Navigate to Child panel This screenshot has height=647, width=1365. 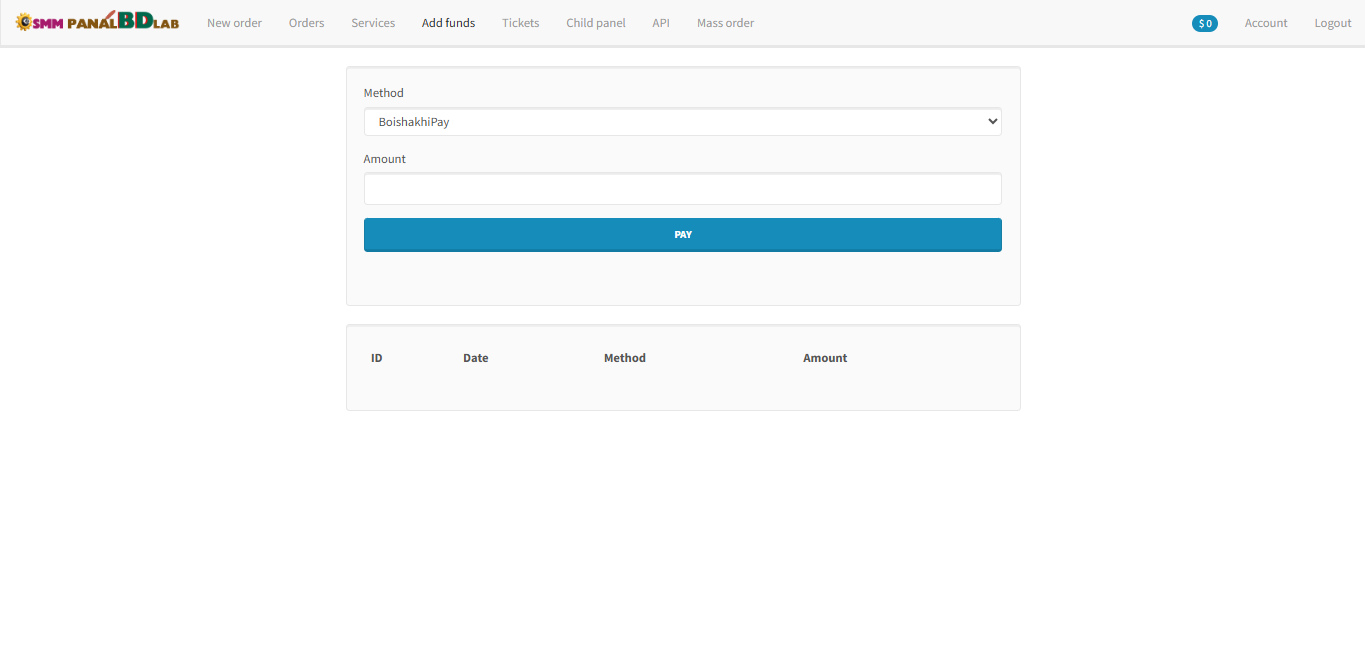click(595, 23)
